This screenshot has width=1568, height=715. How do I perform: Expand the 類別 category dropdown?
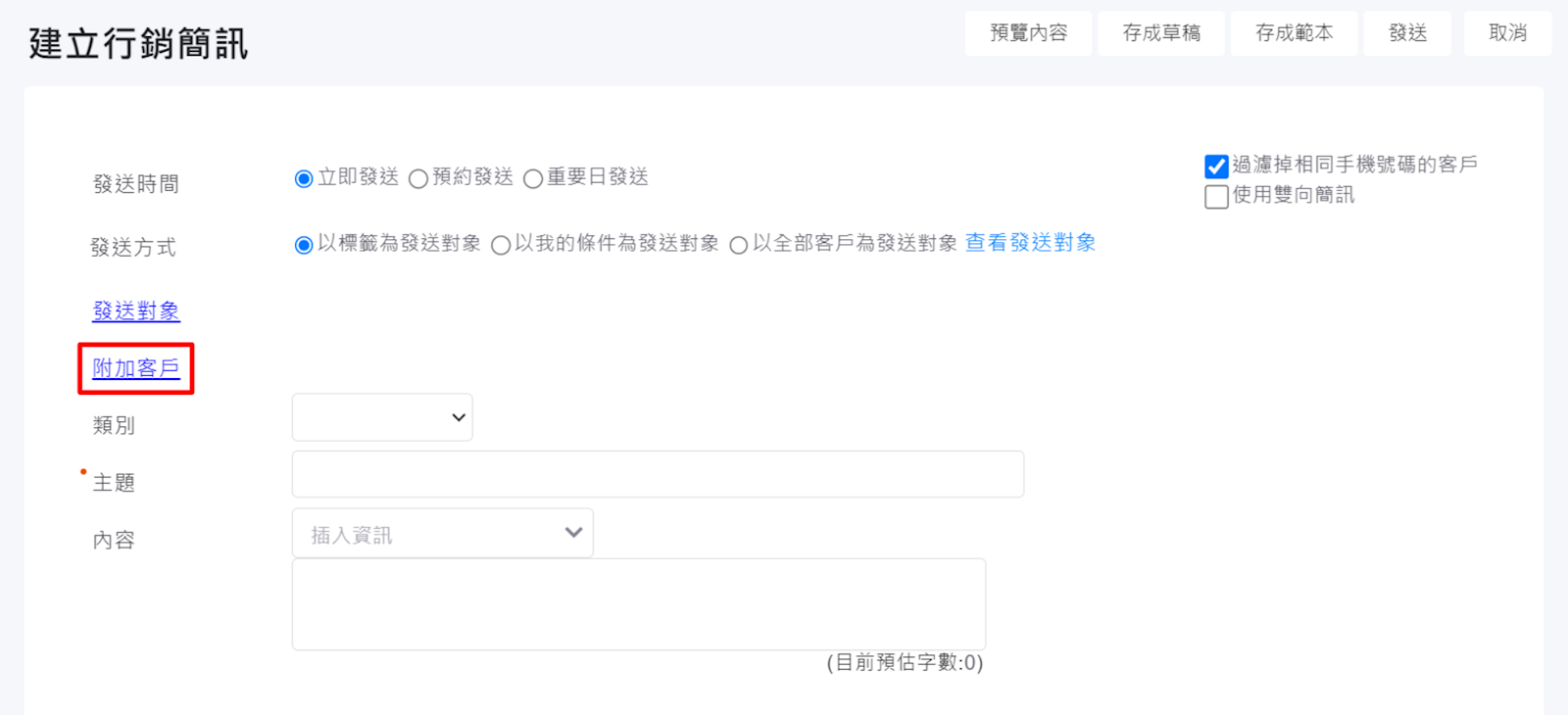(382, 417)
